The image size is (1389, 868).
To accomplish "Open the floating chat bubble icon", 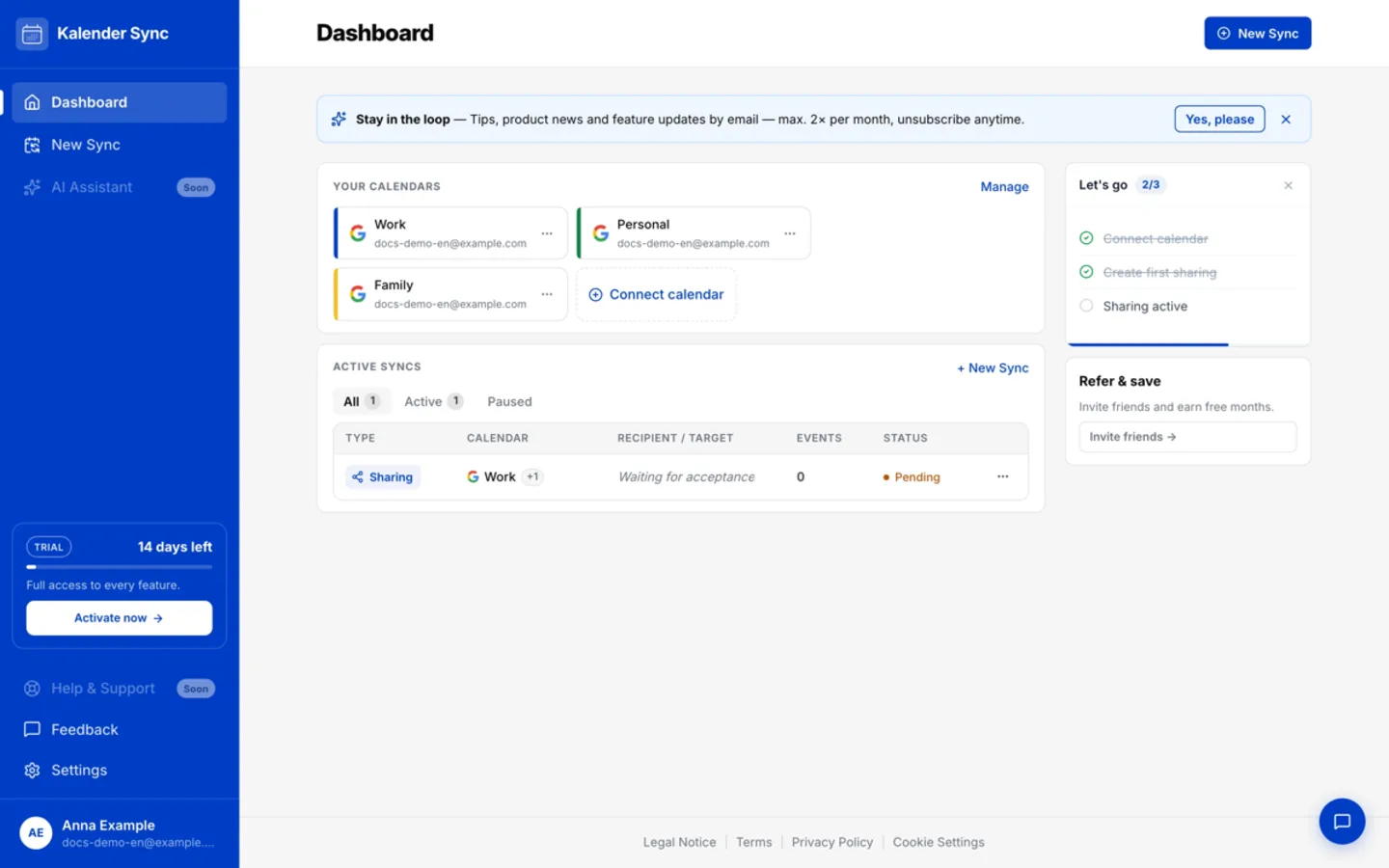I will coord(1342,822).
